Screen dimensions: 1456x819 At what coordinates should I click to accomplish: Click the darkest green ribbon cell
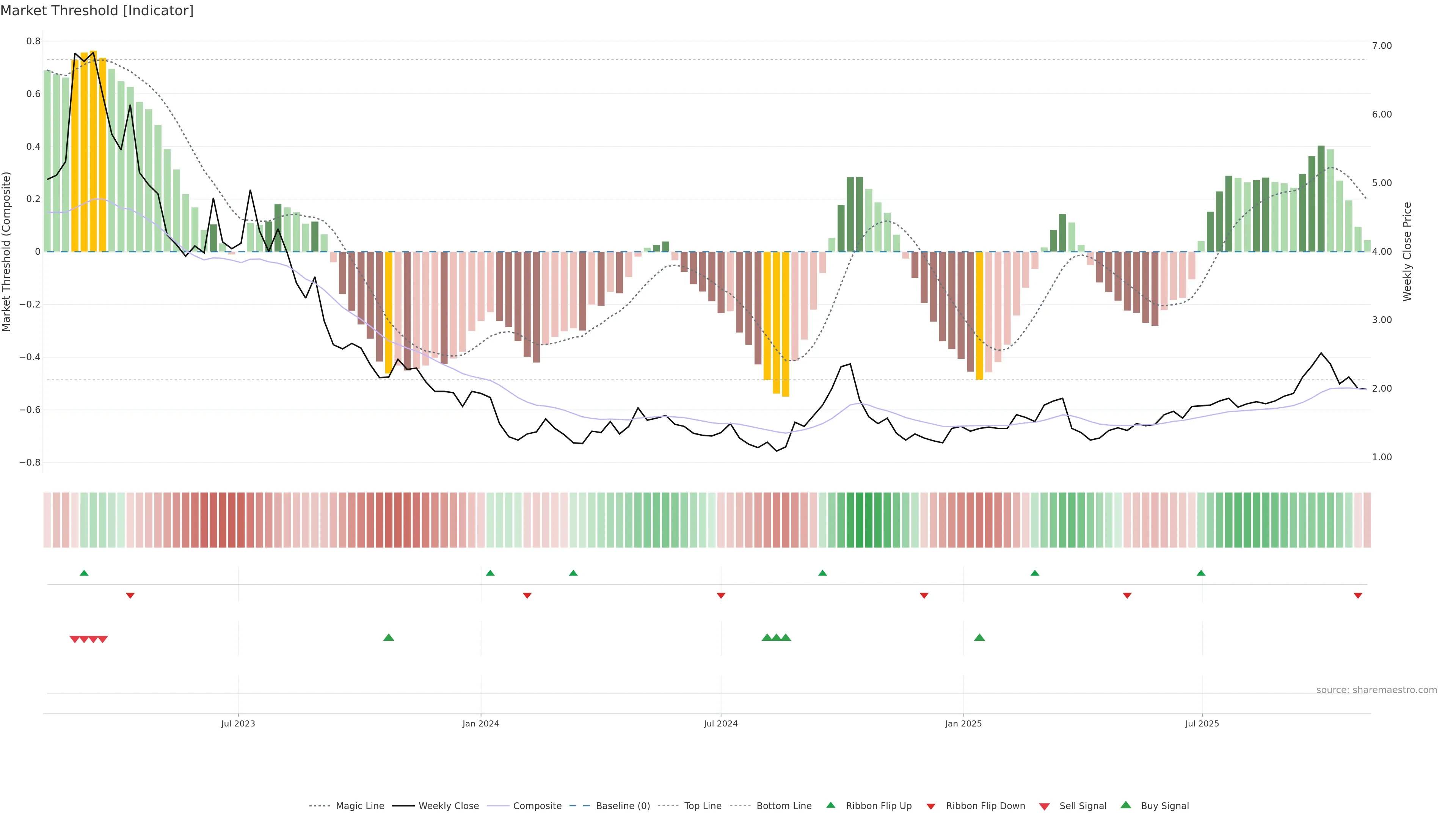click(x=859, y=520)
